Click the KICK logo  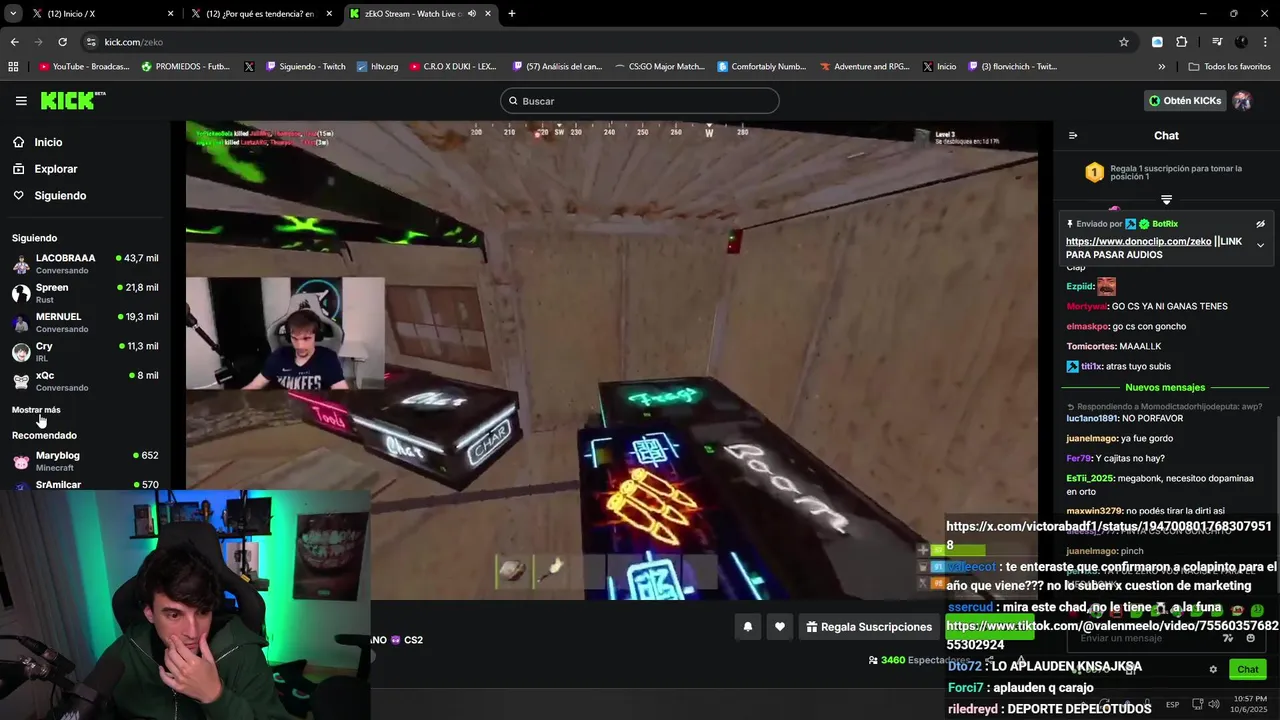[72, 100]
